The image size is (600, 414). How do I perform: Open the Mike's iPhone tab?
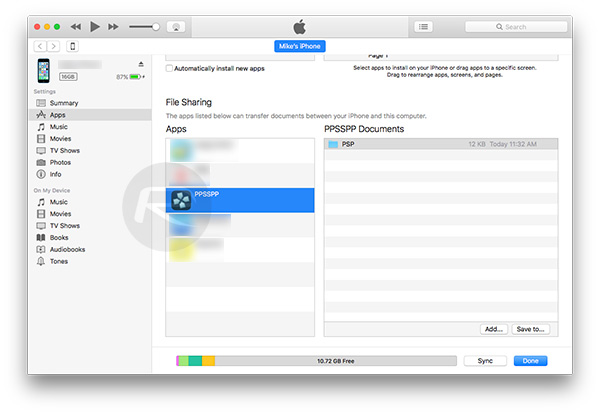click(x=300, y=46)
